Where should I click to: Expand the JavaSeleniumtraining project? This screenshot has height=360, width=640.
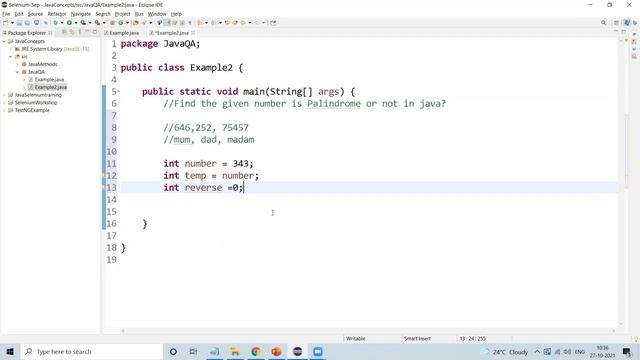click(4, 95)
